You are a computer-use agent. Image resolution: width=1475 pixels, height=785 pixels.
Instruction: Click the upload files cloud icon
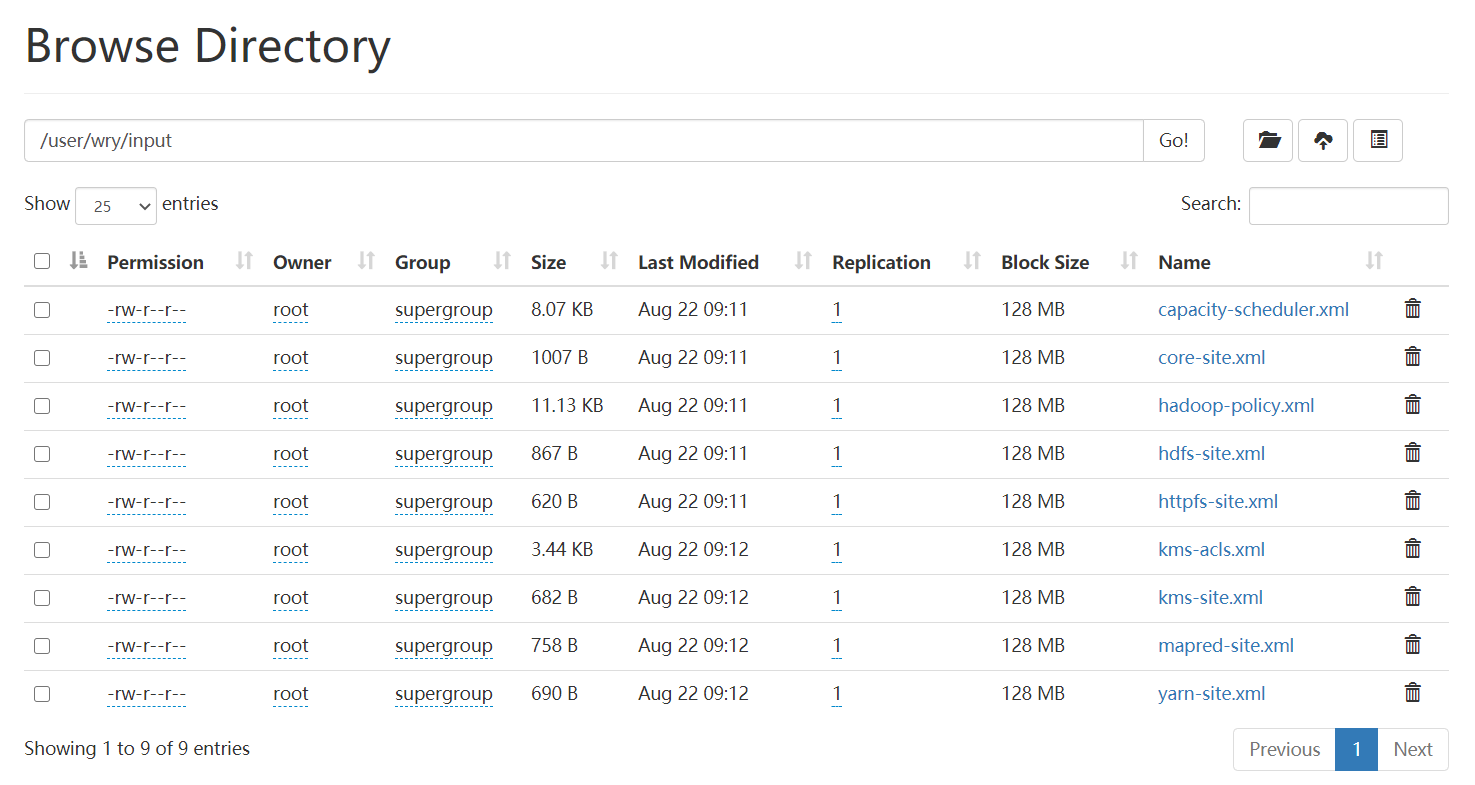pyautogui.click(x=1323, y=141)
